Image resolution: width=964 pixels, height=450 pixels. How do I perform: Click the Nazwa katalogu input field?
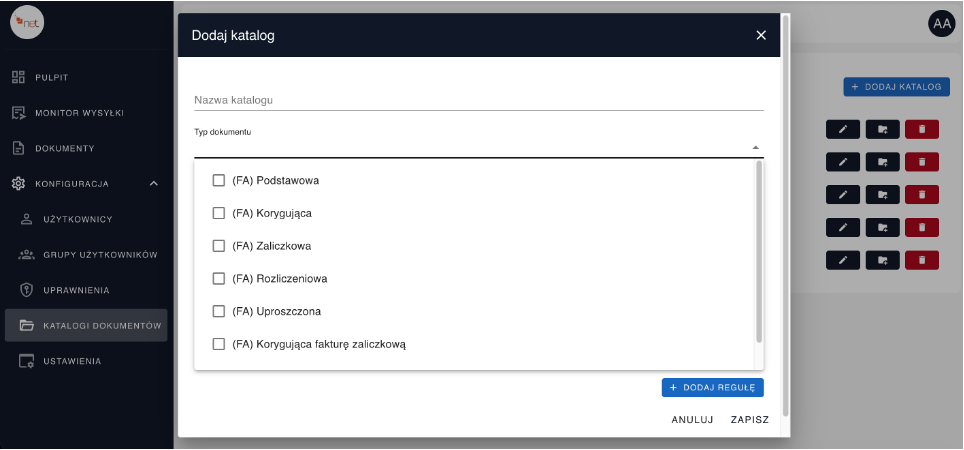[478, 100]
